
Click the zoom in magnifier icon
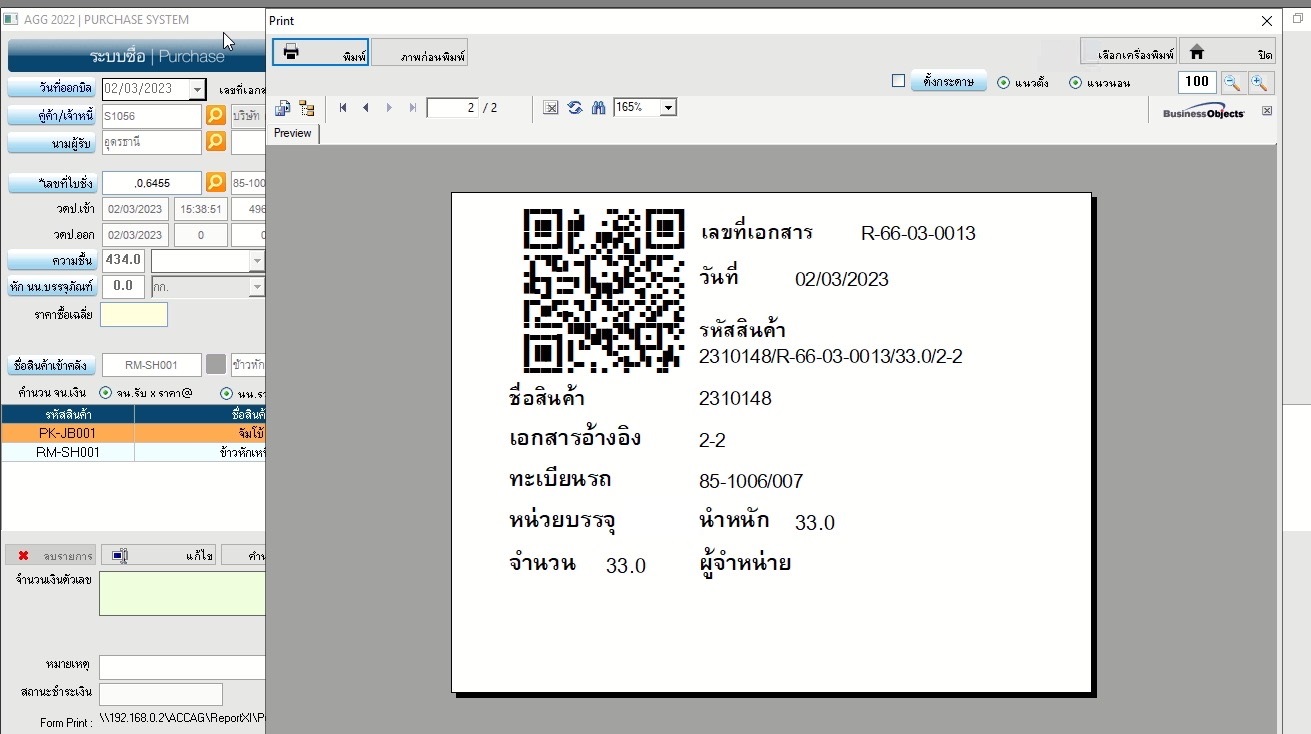click(x=1260, y=83)
